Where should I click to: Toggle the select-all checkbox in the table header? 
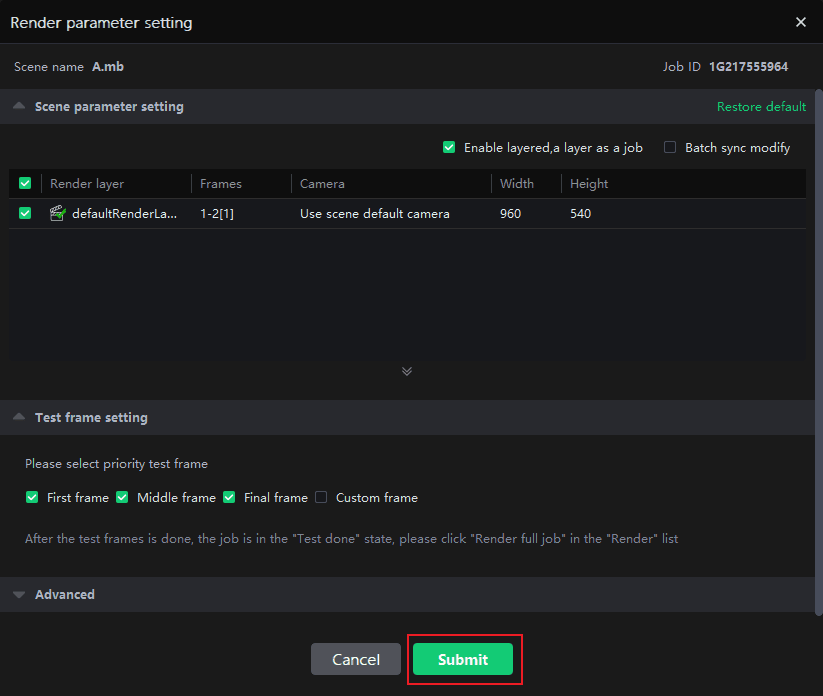tap(25, 184)
